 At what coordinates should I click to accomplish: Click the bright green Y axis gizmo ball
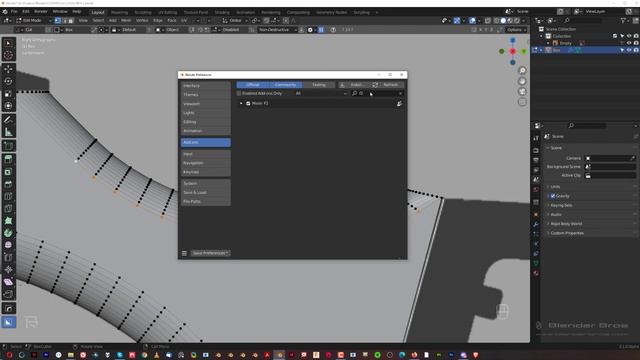[x=524, y=51]
